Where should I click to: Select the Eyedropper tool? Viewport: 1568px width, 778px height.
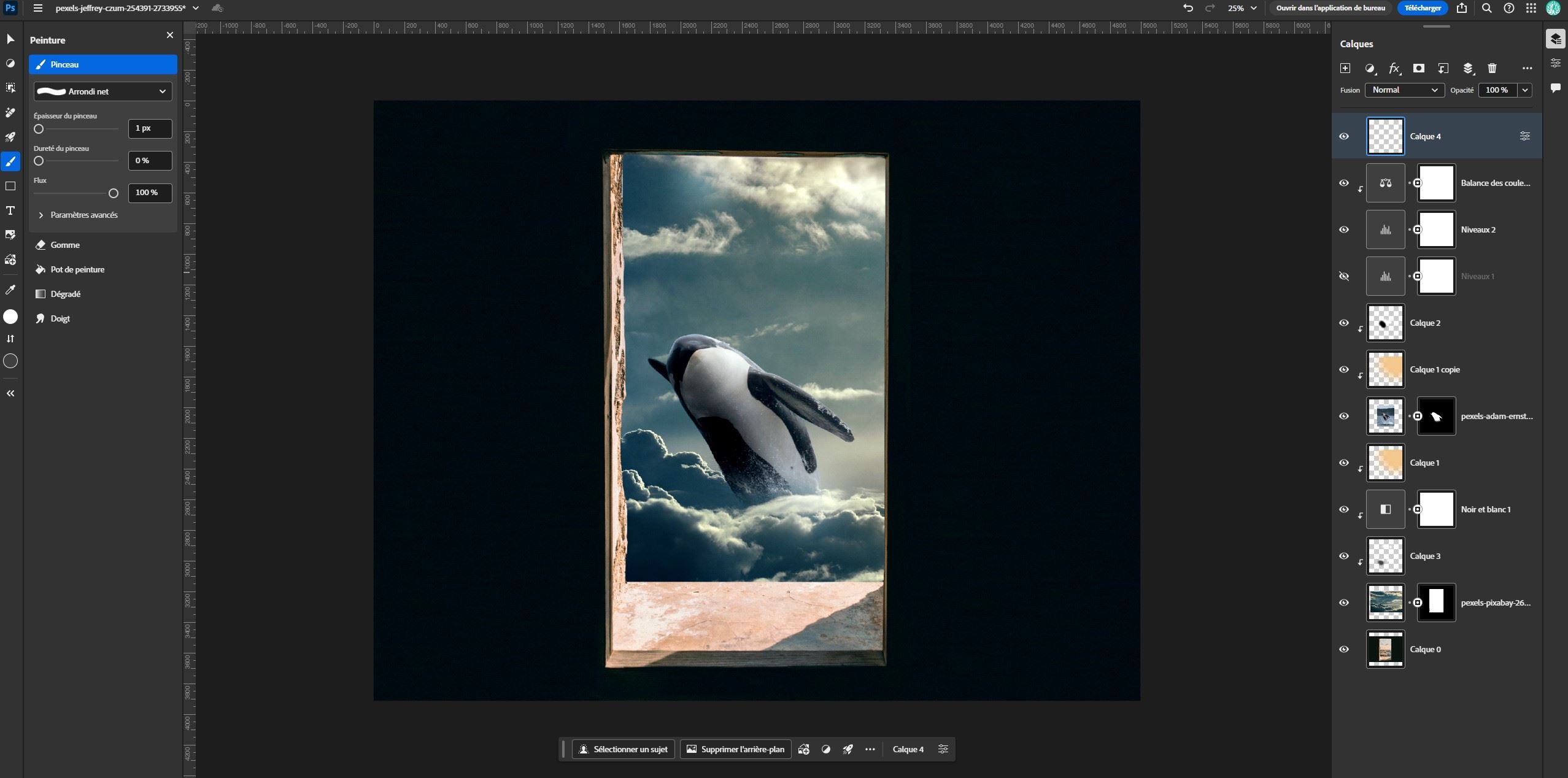pyautogui.click(x=10, y=290)
